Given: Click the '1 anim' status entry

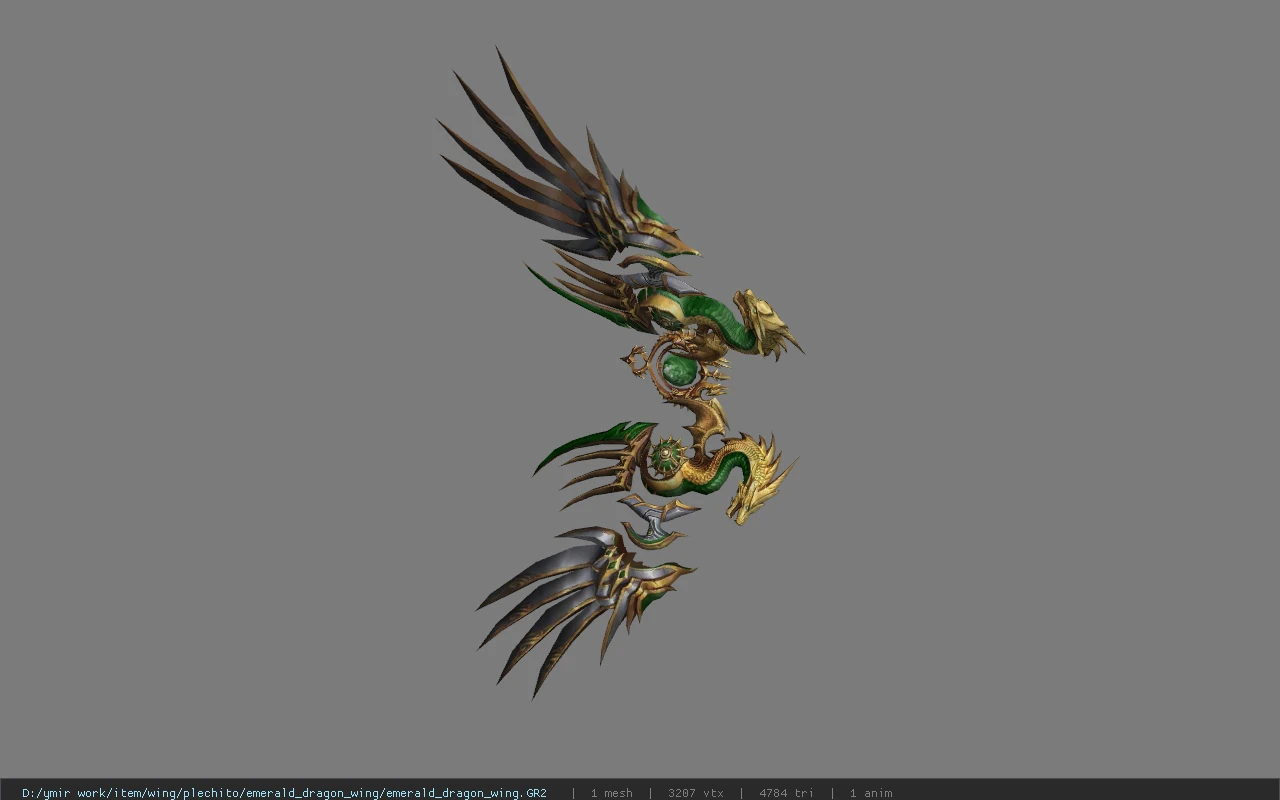Looking at the screenshot, I should (x=871, y=793).
